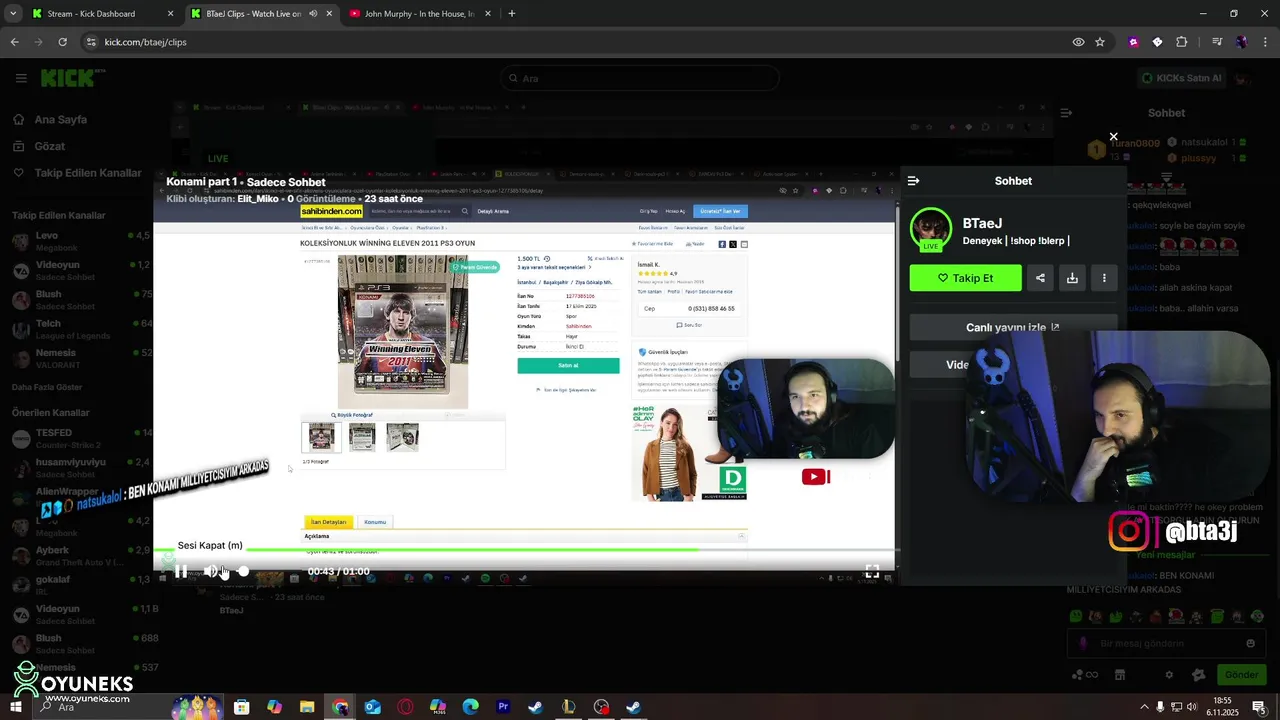Close the clip overlay with the X
Image resolution: width=1280 pixels, height=720 pixels.
click(1113, 137)
